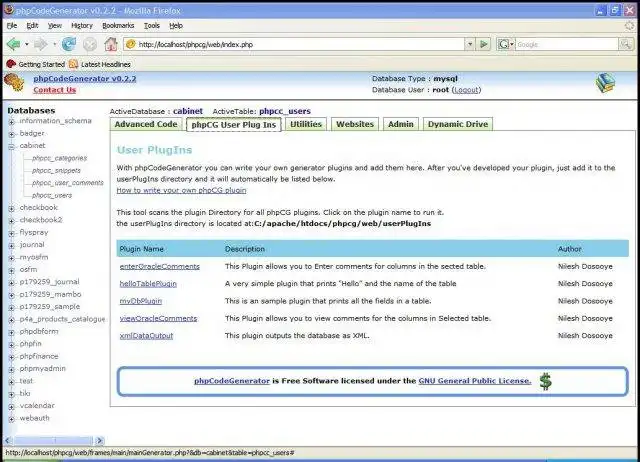Switch to the Advanced Code tab
This screenshot has height=462, width=640.
[146, 124]
